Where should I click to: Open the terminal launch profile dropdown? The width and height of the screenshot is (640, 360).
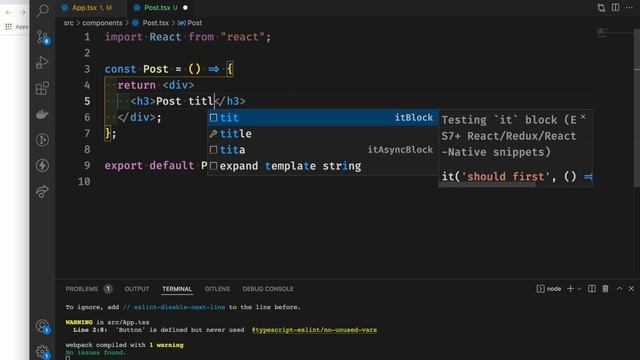579,289
